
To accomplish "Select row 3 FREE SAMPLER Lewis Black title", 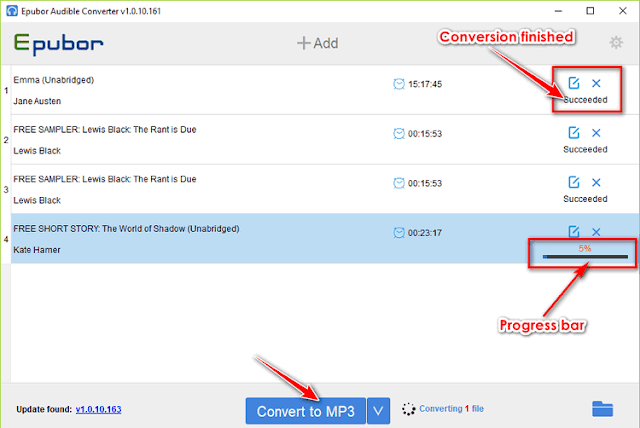I will 105,179.
